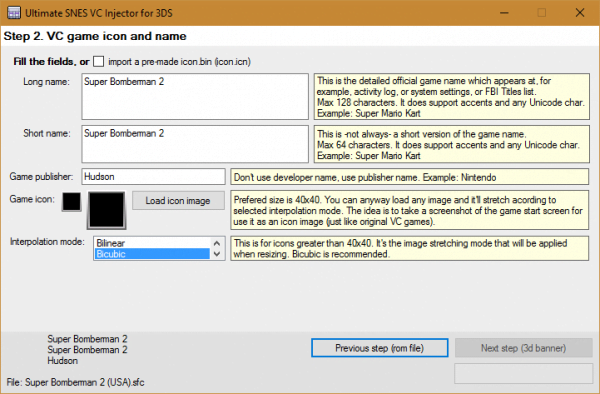Click the large game icon preview

tap(106, 210)
